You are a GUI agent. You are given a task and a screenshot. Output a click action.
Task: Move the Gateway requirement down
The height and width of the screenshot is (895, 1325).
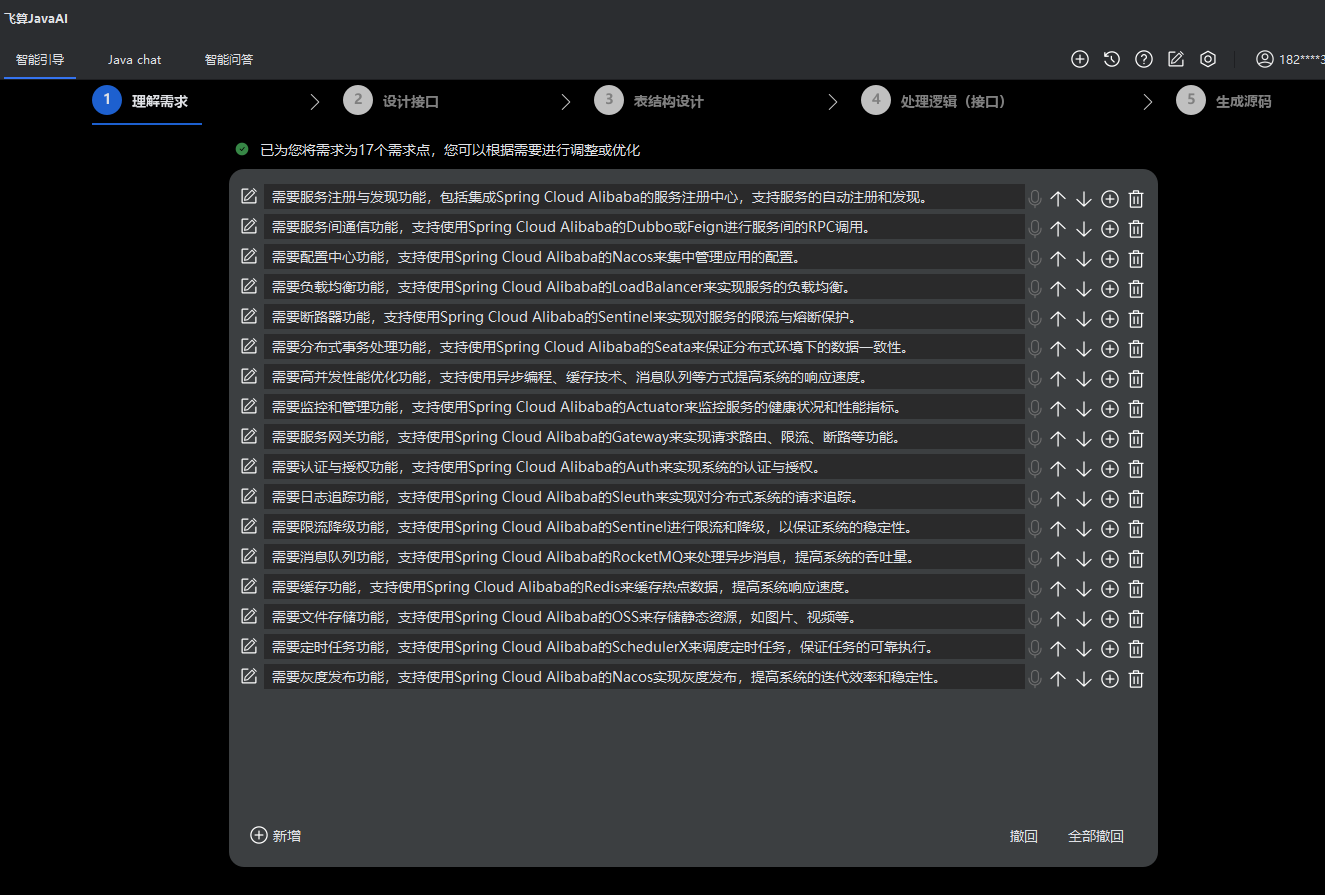[1083, 439]
